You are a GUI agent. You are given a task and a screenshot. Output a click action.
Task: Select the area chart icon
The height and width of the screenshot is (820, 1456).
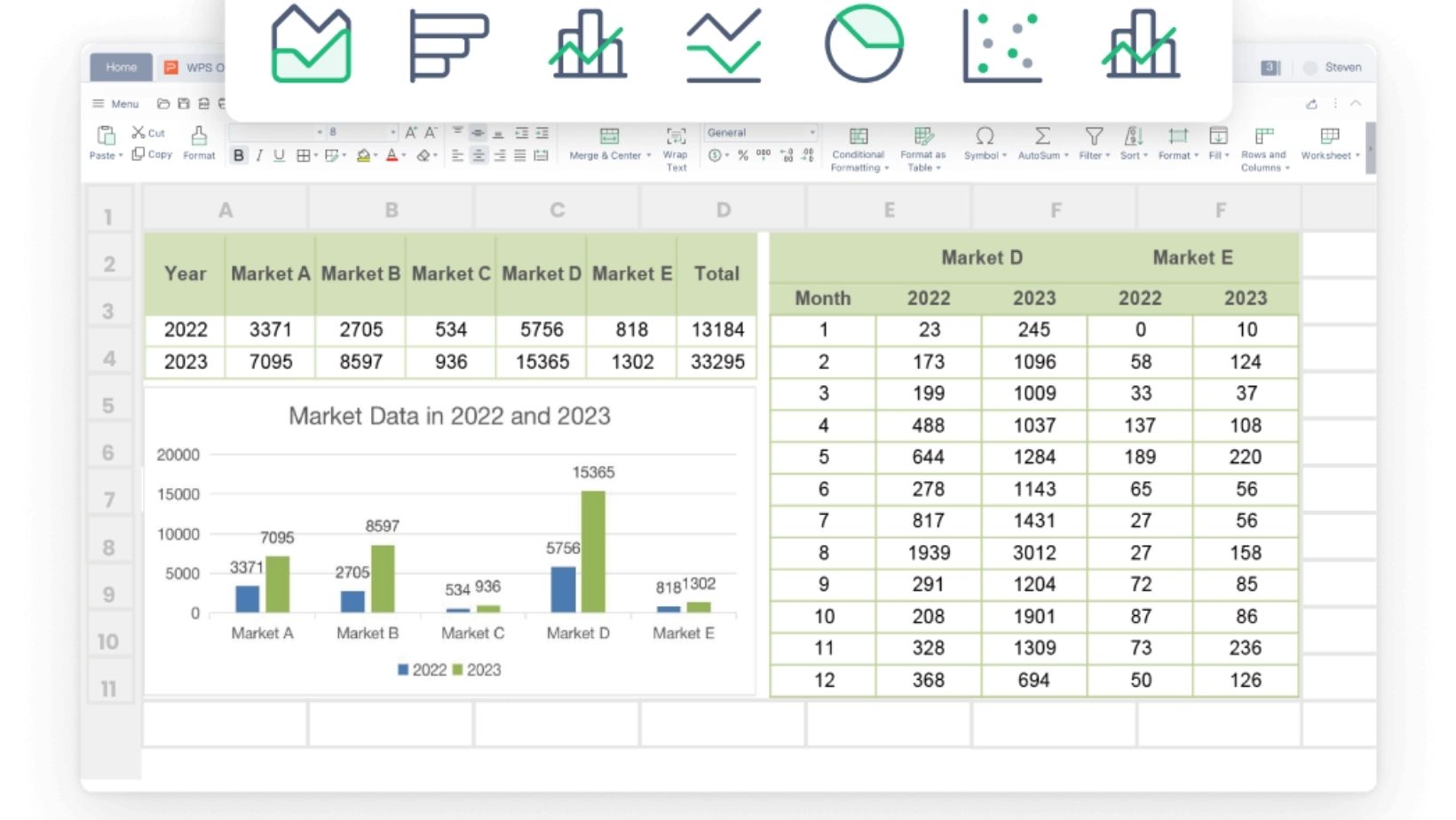pyautogui.click(x=311, y=44)
